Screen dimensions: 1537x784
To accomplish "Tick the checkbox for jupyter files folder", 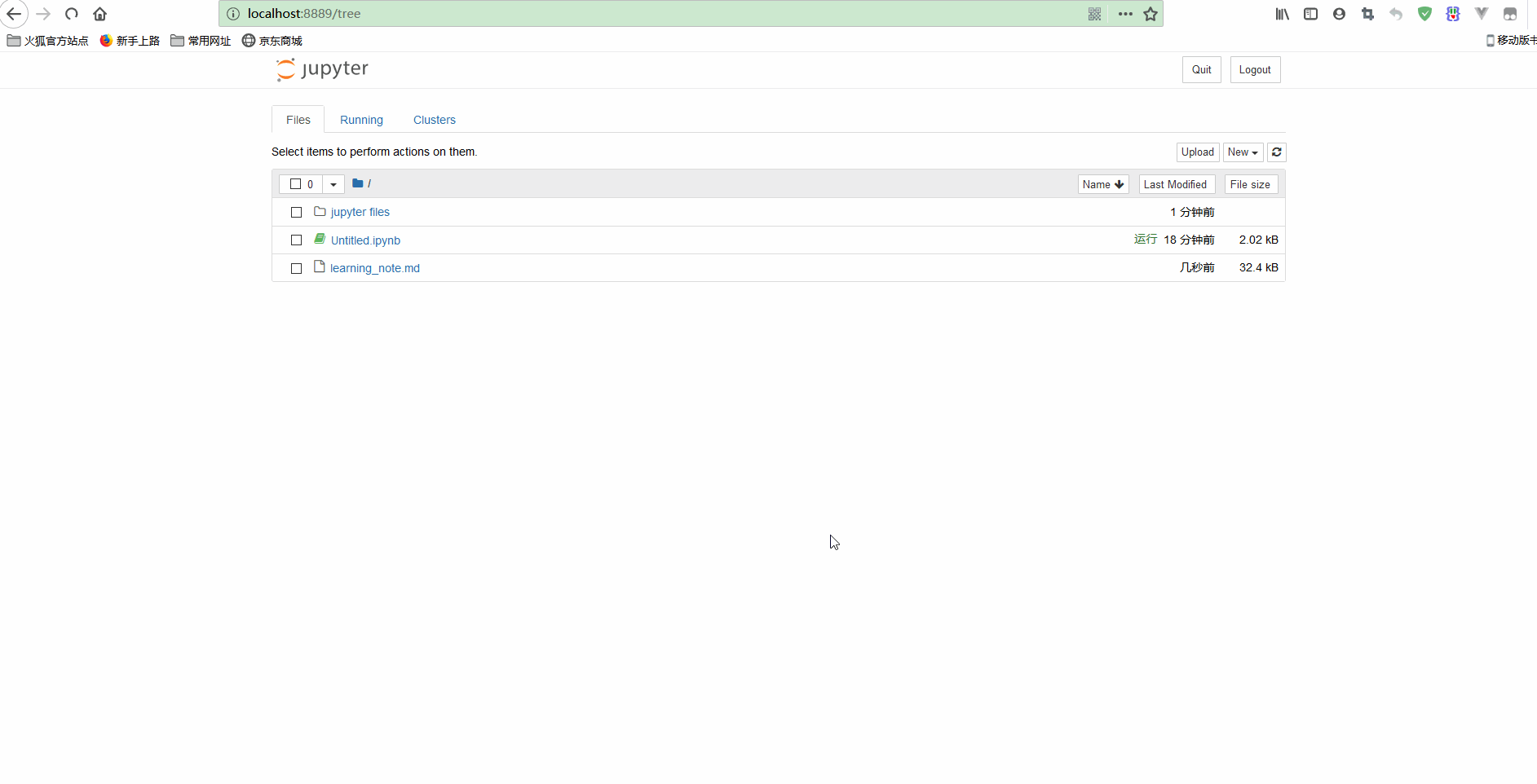I will tap(296, 212).
